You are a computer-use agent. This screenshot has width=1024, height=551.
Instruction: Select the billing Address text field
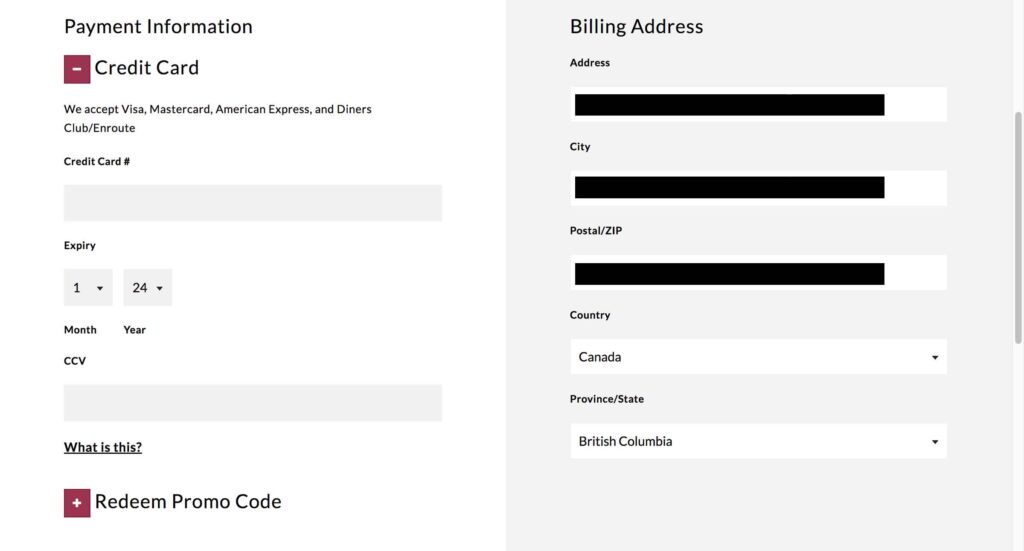(x=758, y=104)
